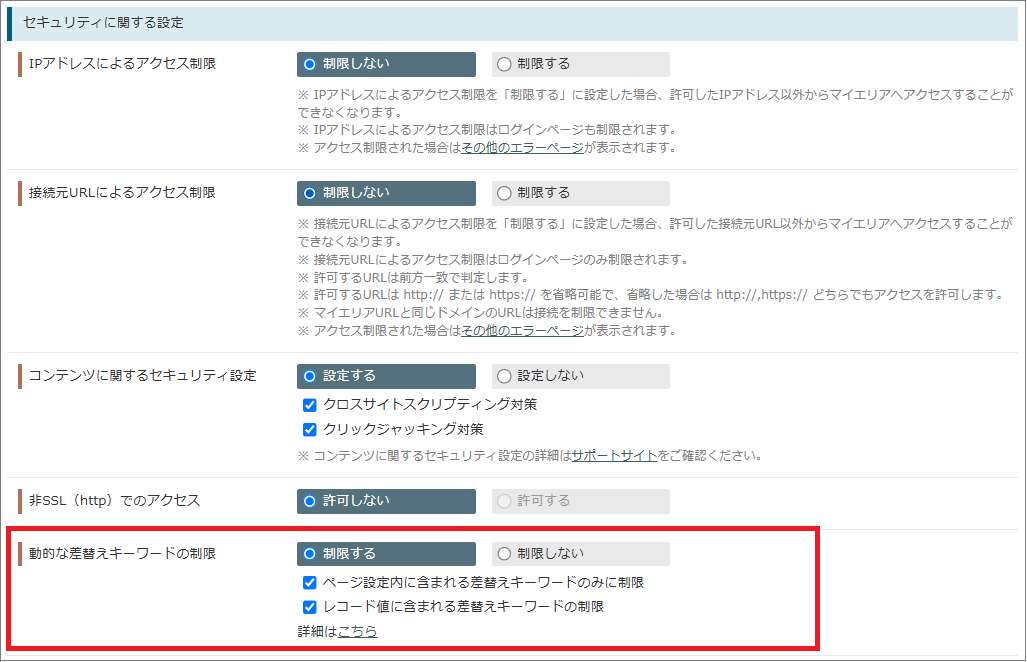Click the 非SSL（http）でのアクセス row label

pyautogui.click(x=115, y=501)
